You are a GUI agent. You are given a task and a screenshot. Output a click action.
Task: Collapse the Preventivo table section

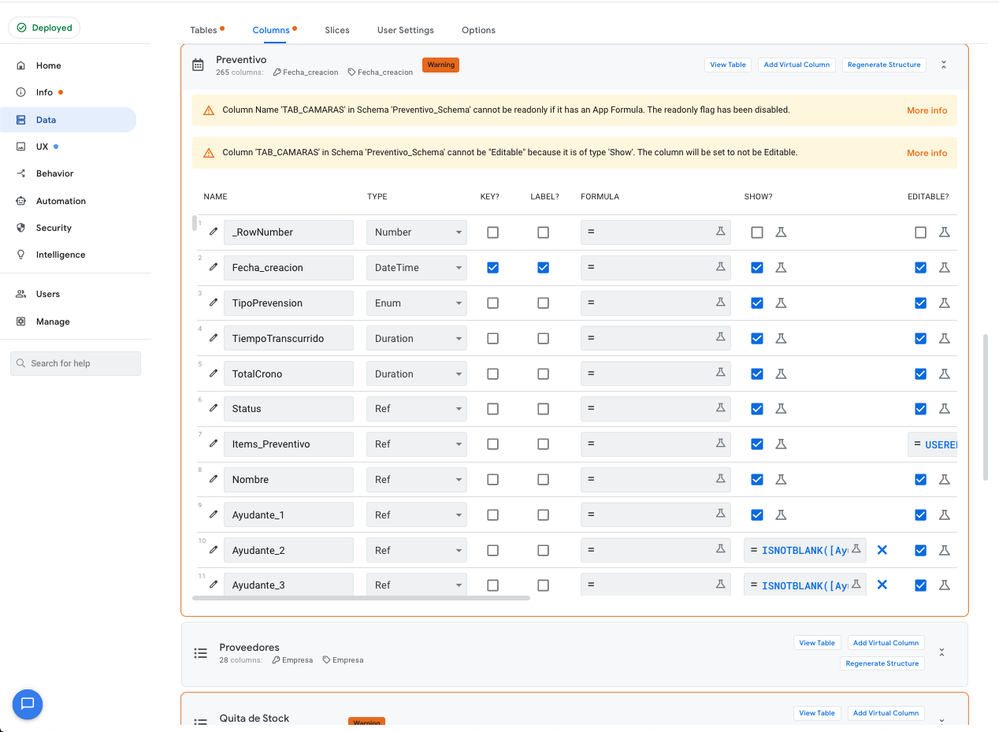click(944, 65)
